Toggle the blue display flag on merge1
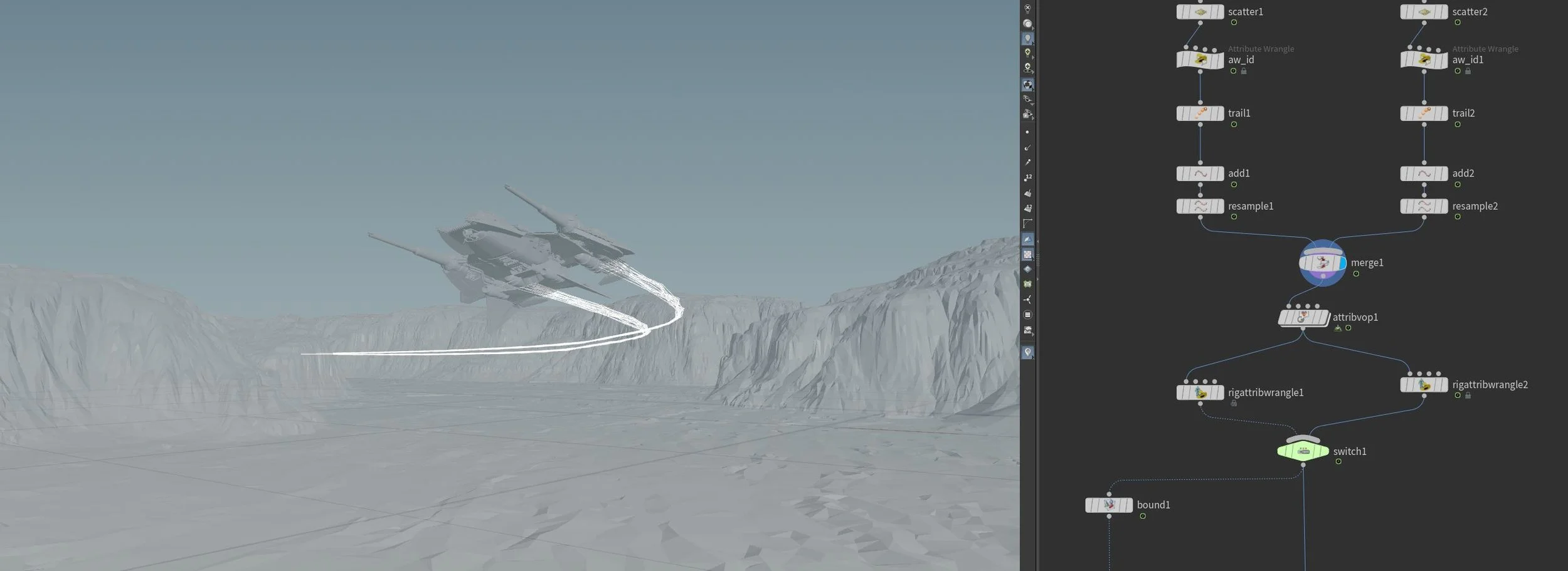 click(x=1342, y=263)
